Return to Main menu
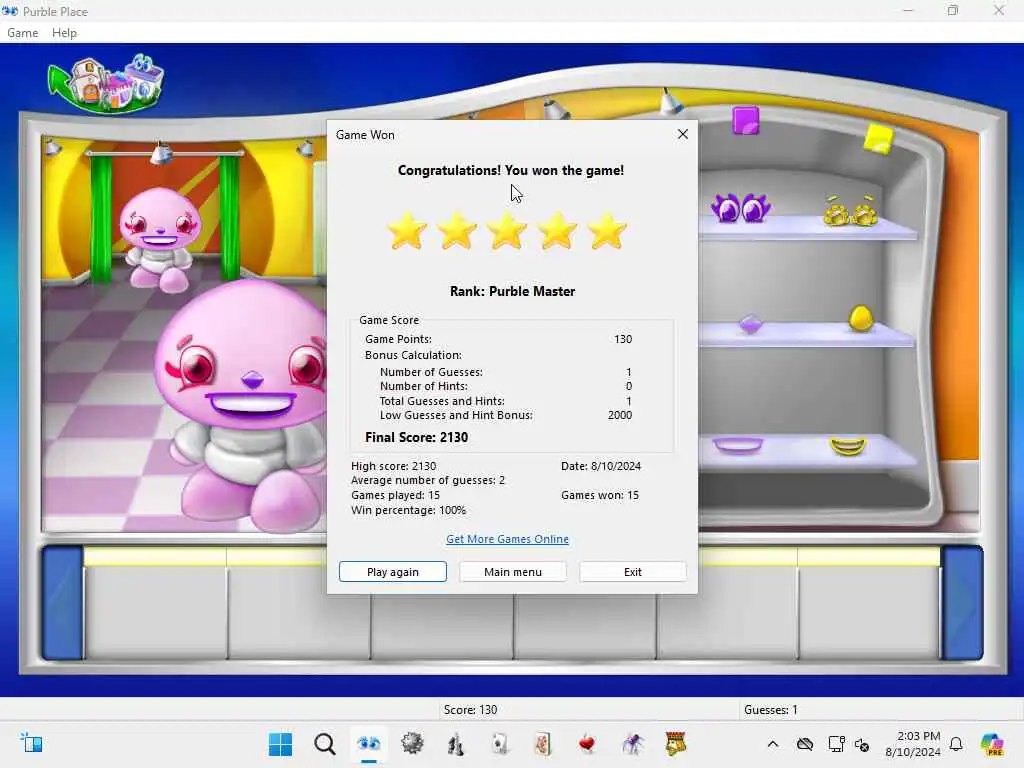This screenshot has height=768, width=1024. 513,571
